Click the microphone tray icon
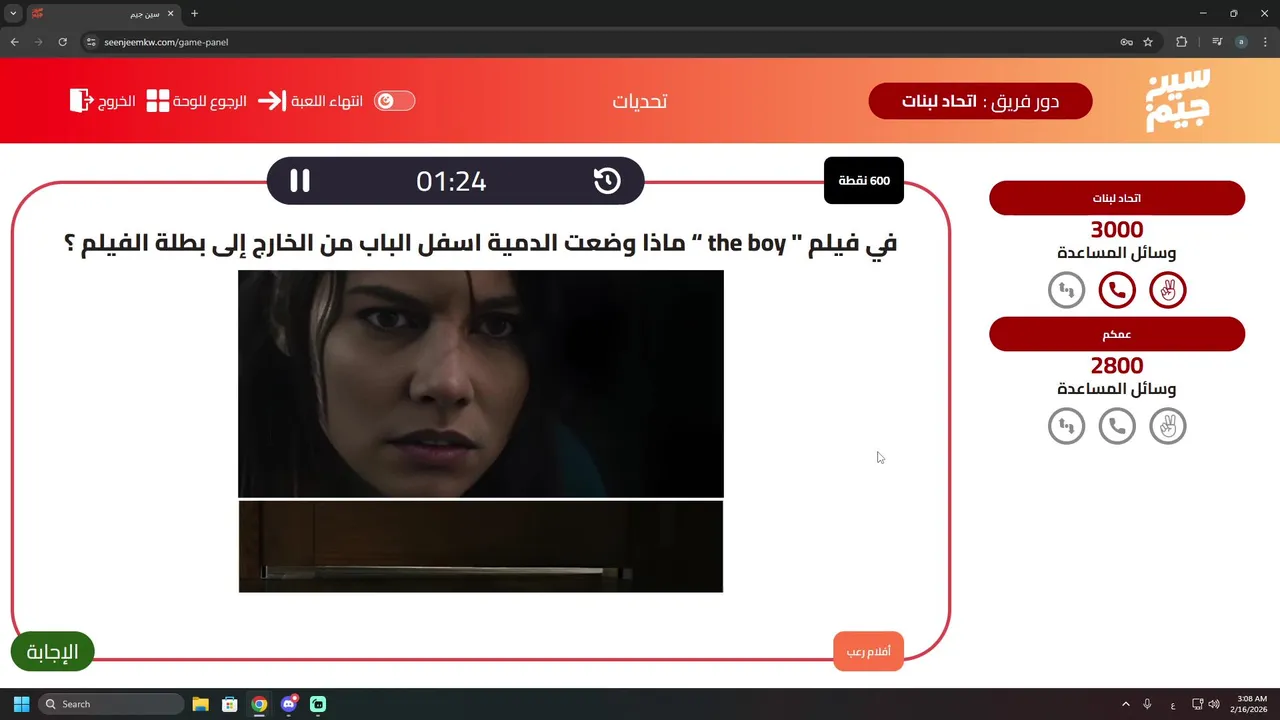Image resolution: width=1280 pixels, height=720 pixels. (x=1147, y=704)
